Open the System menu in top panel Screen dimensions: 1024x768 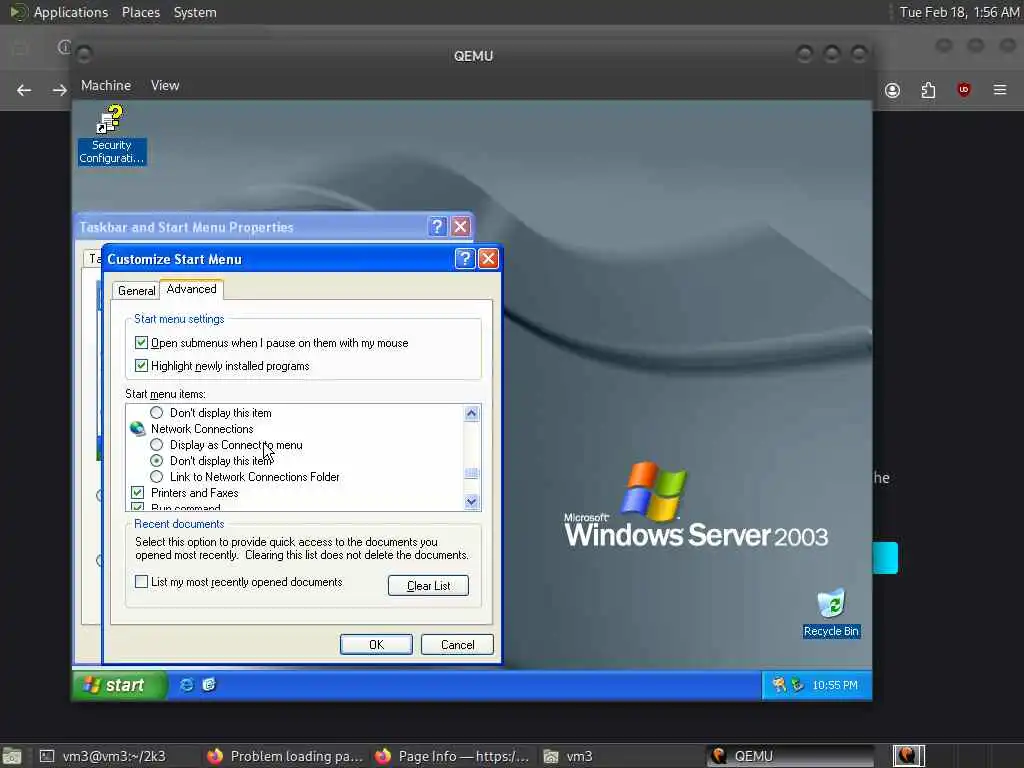click(x=195, y=12)
